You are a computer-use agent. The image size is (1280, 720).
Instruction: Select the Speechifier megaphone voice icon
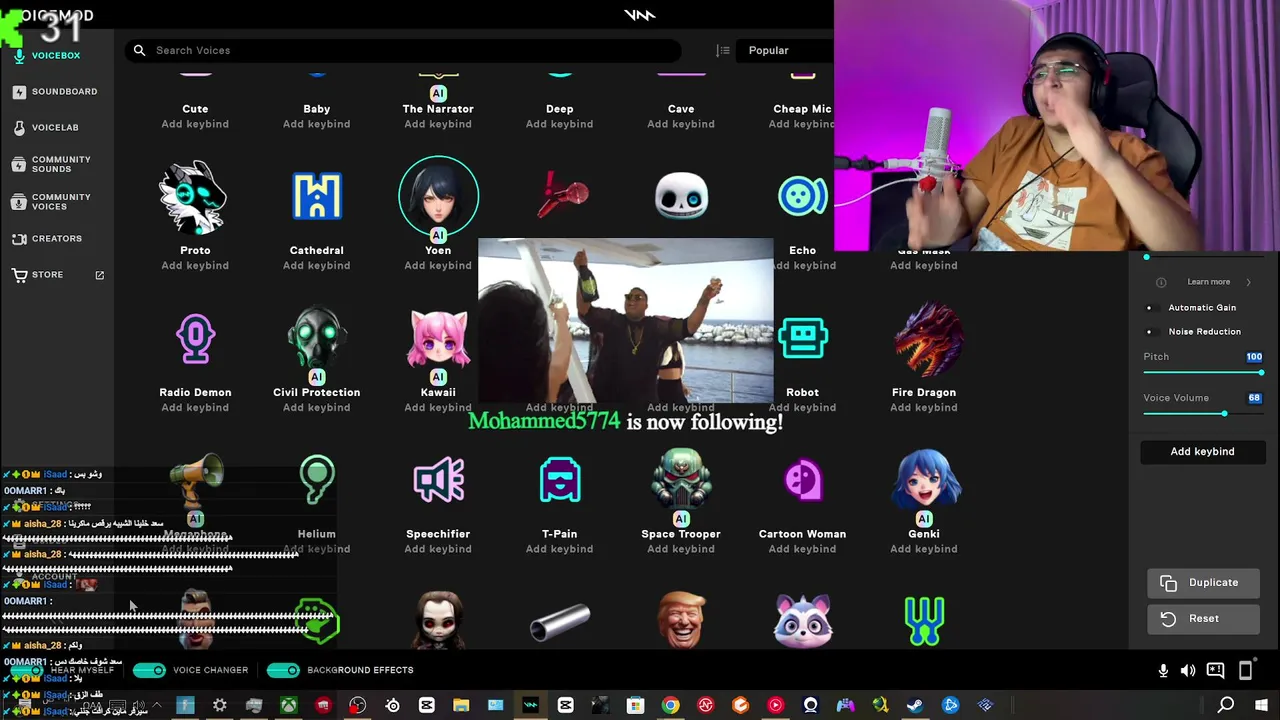438,480
